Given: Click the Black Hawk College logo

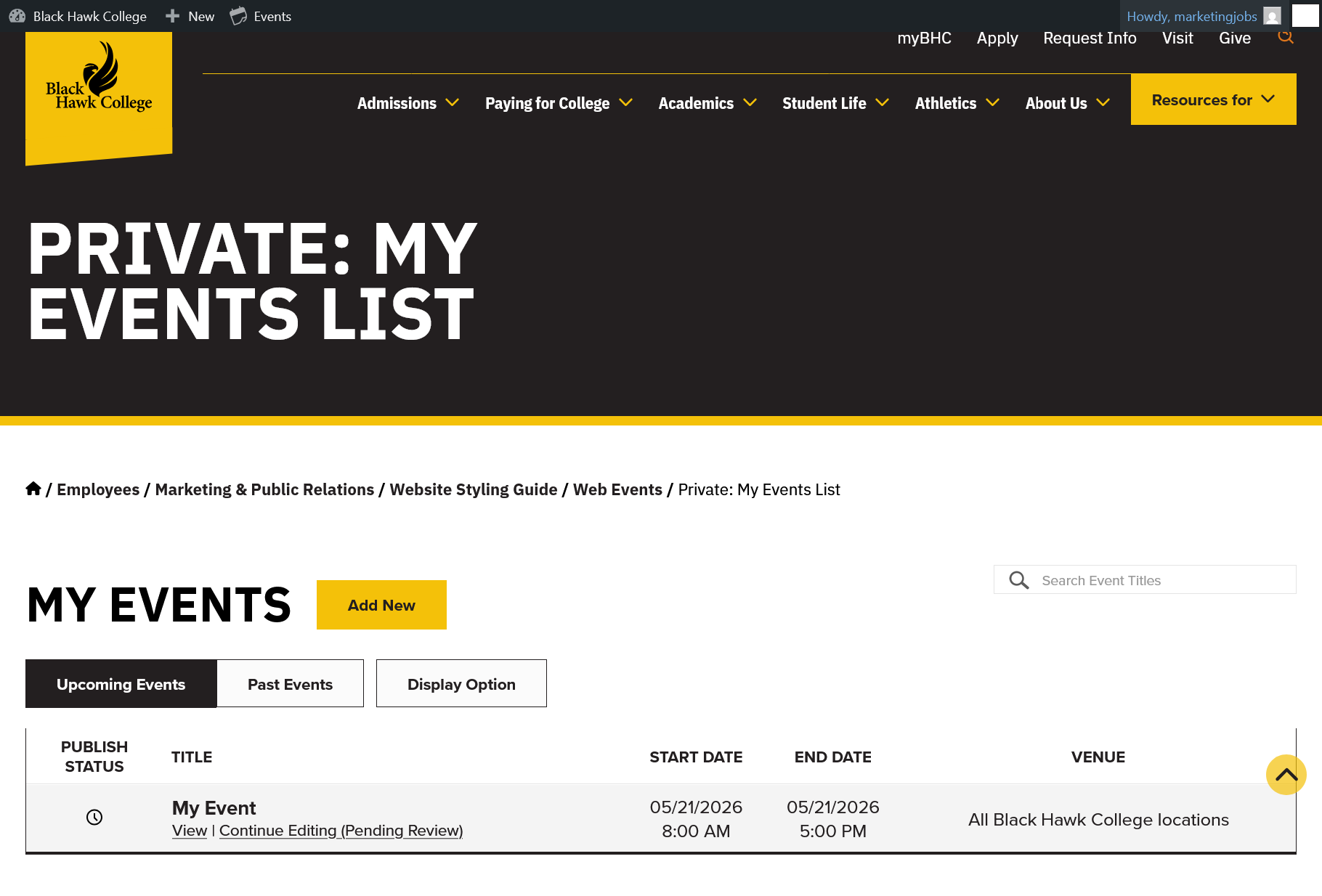Looking at the screenshot, I should tap(99, 98).
